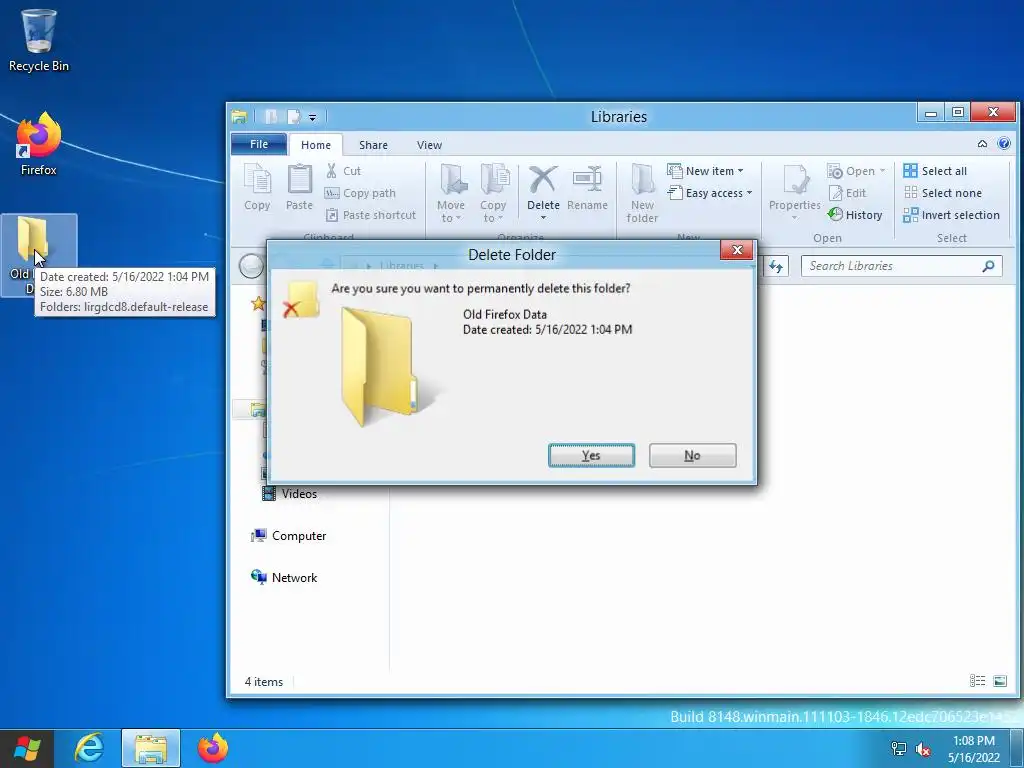This screenshot has height=768, width=1024.
Task: Select the Firefox desktop shortcut
Action: tap(39, 144)
